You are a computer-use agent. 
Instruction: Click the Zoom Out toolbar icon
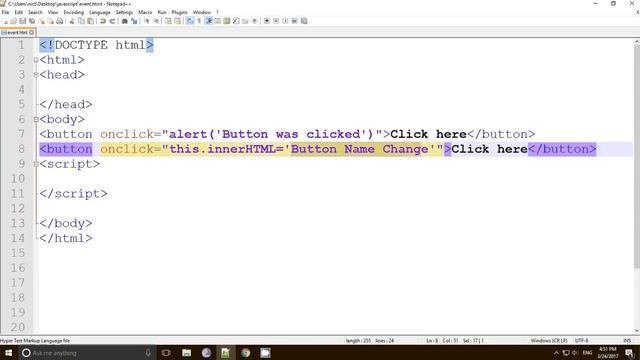tap(156, 21)
